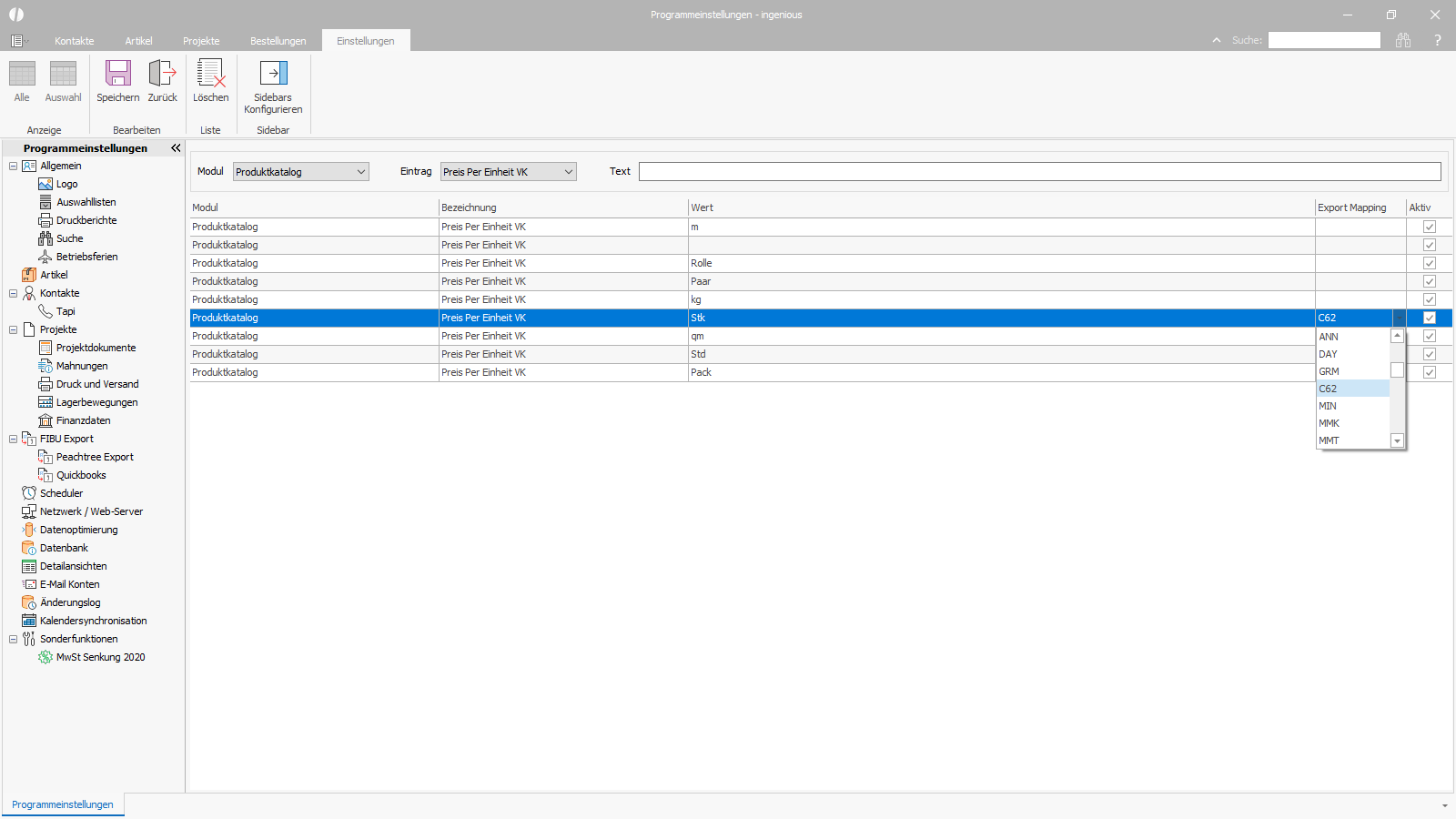Select Betriebsferien in the tree
This screenshot has width=1456, height=819.
86,257
